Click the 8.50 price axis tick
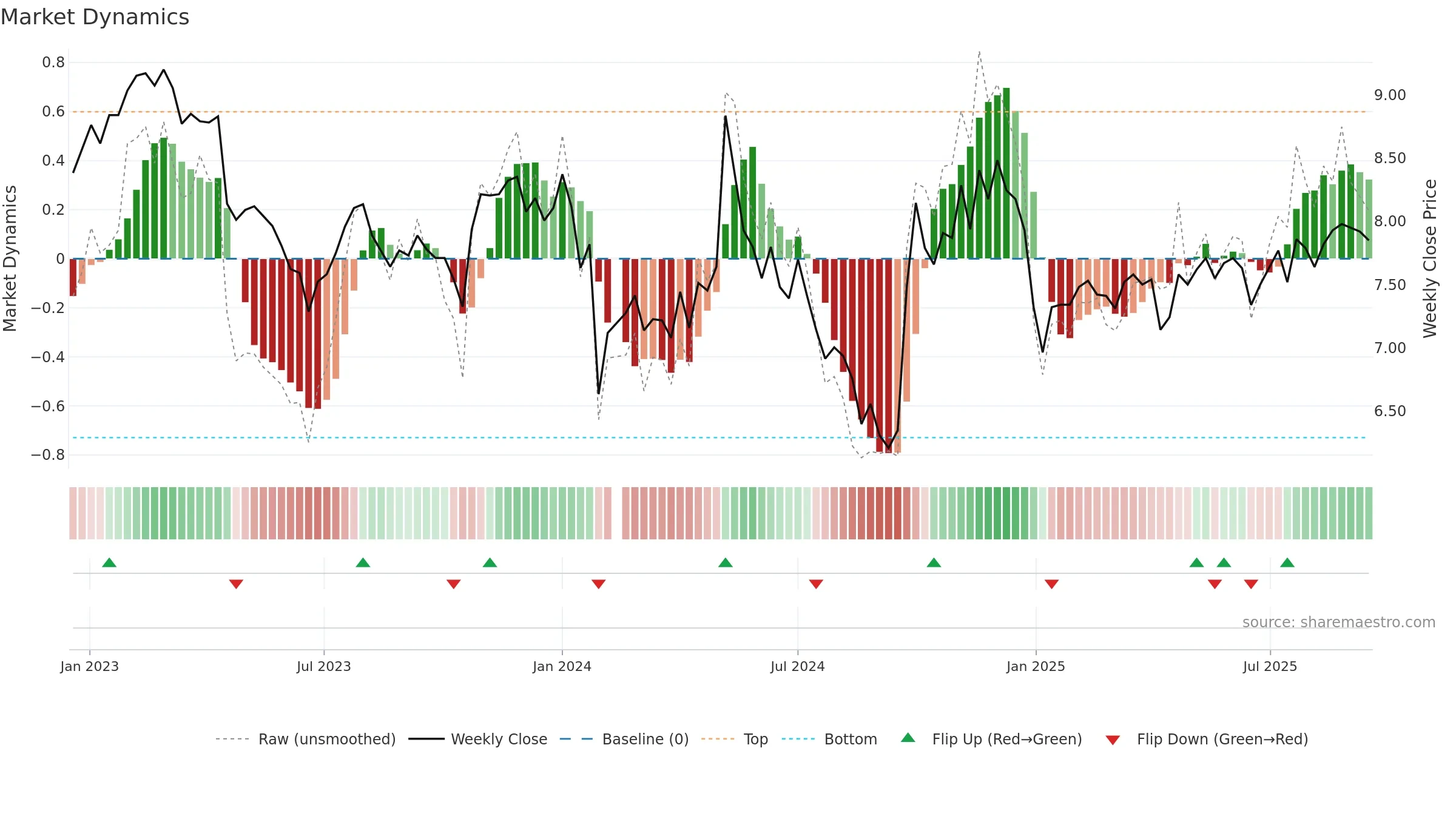 point(1390,158)
